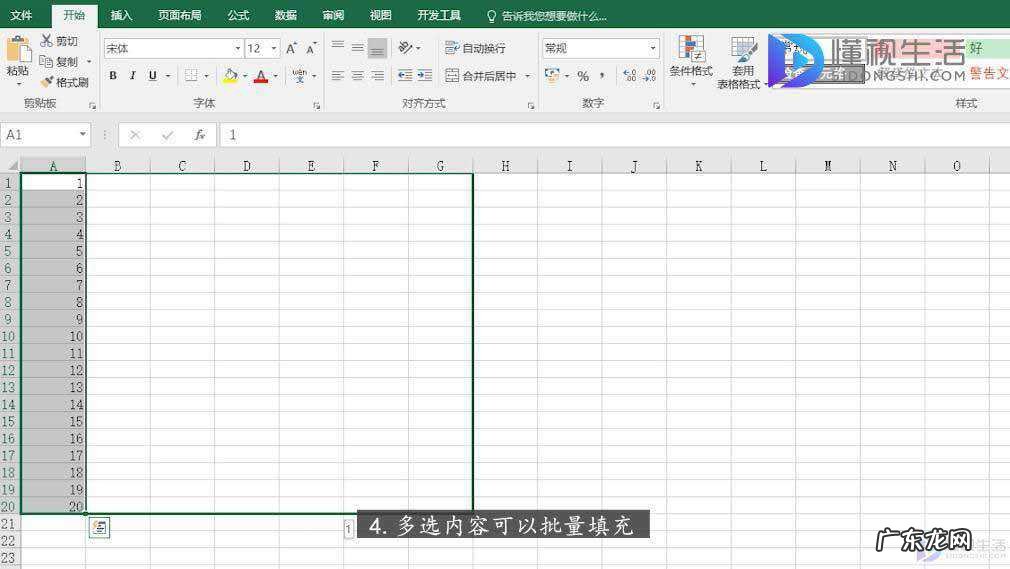The width and height of the screenshot is (1010, 569).
Task: Click the Name Box showing A1
Action: pos(39,135)
